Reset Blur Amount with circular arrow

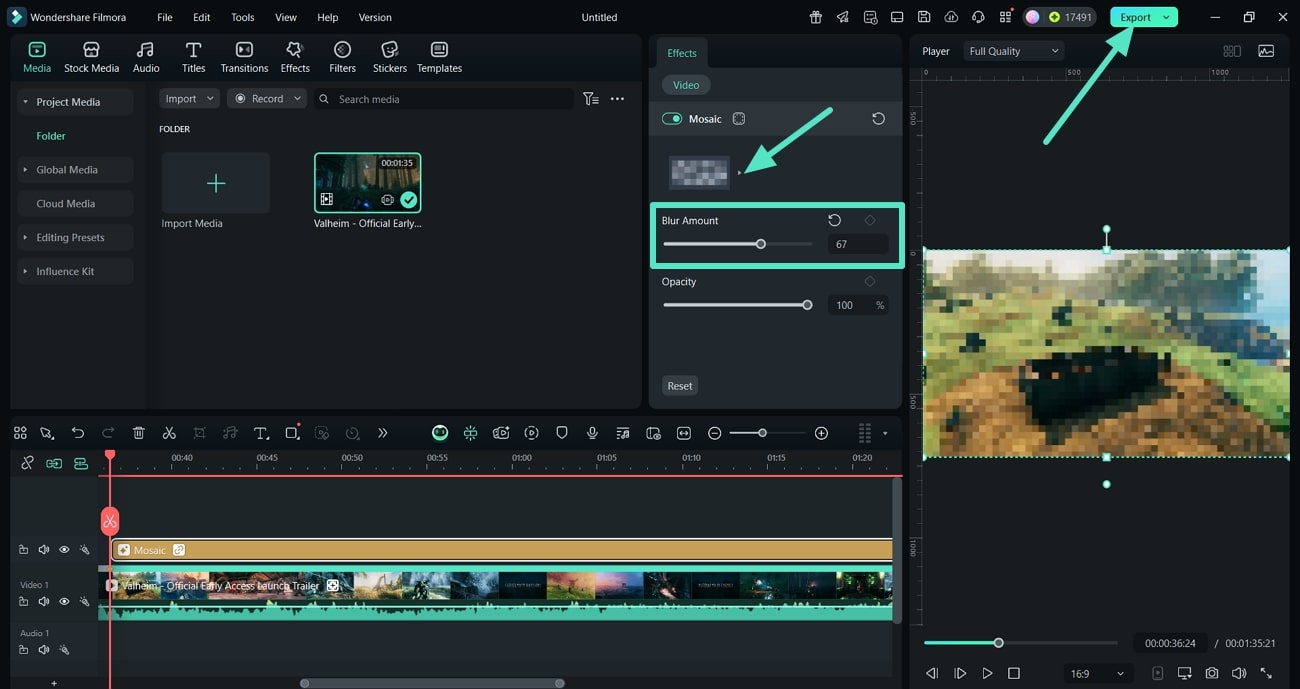[x=835, y=220]
